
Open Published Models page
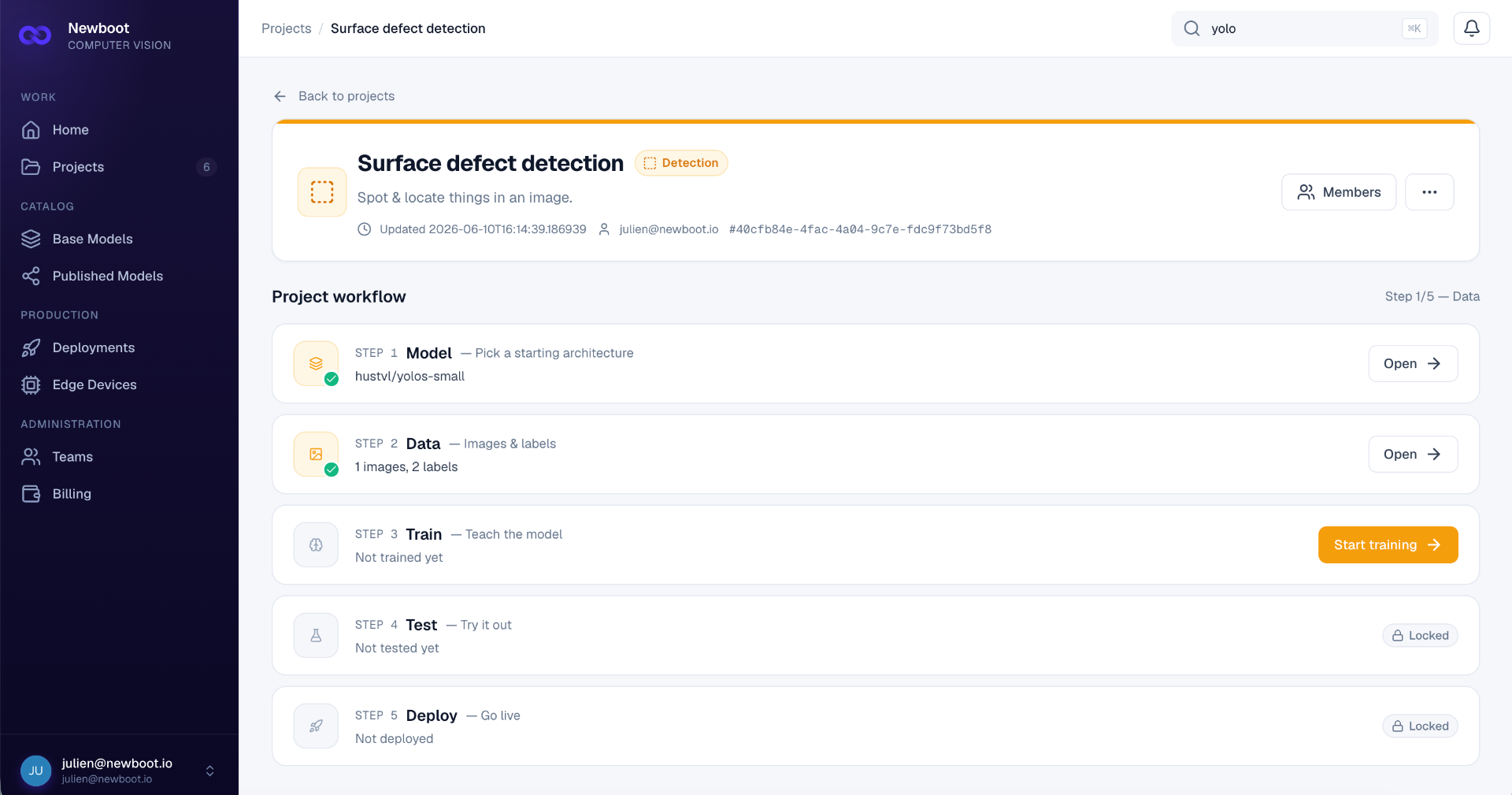coord(119,276)
